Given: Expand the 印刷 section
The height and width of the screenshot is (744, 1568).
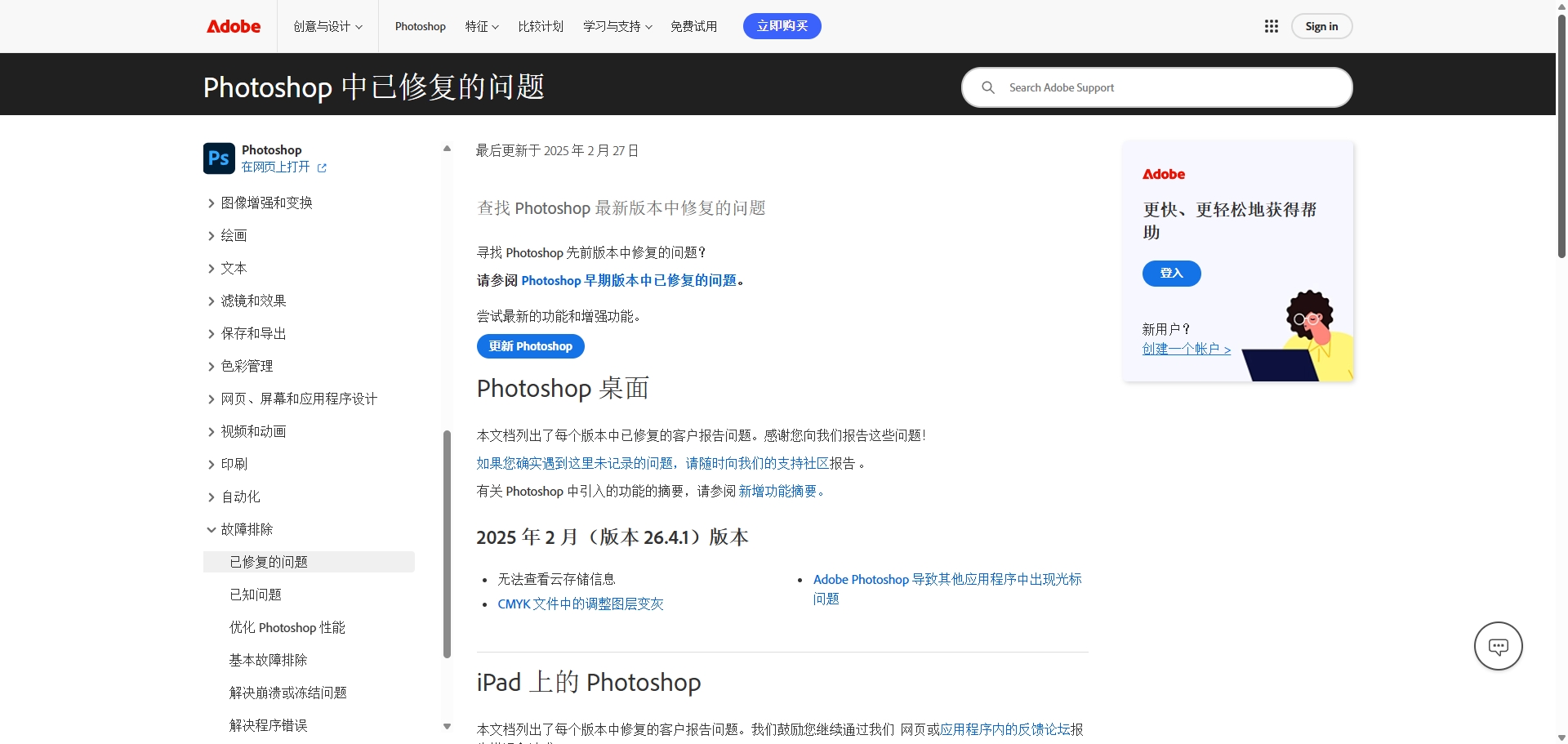Looking at the screenshot, I should point(226,464).
